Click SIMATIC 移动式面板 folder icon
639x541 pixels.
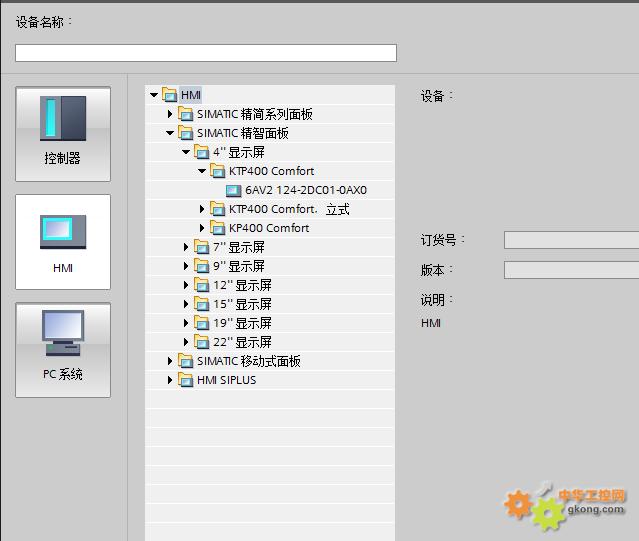coord(185,361)
